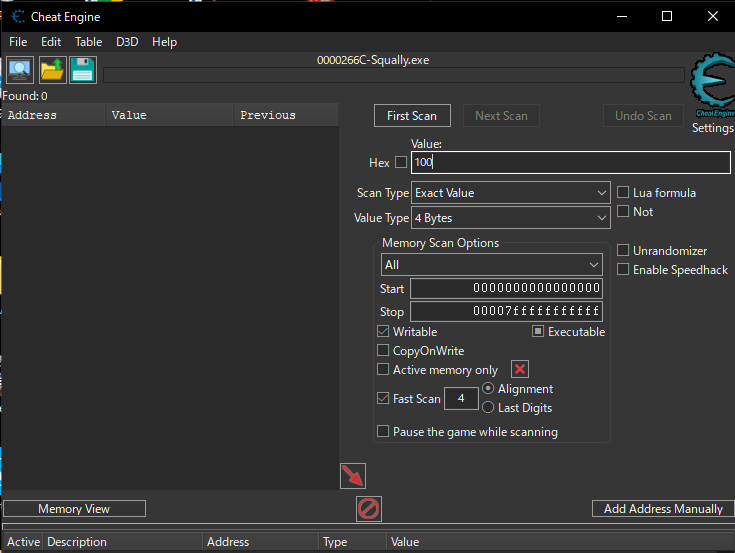Toggle the Executable checkbox

coord(538,331)
